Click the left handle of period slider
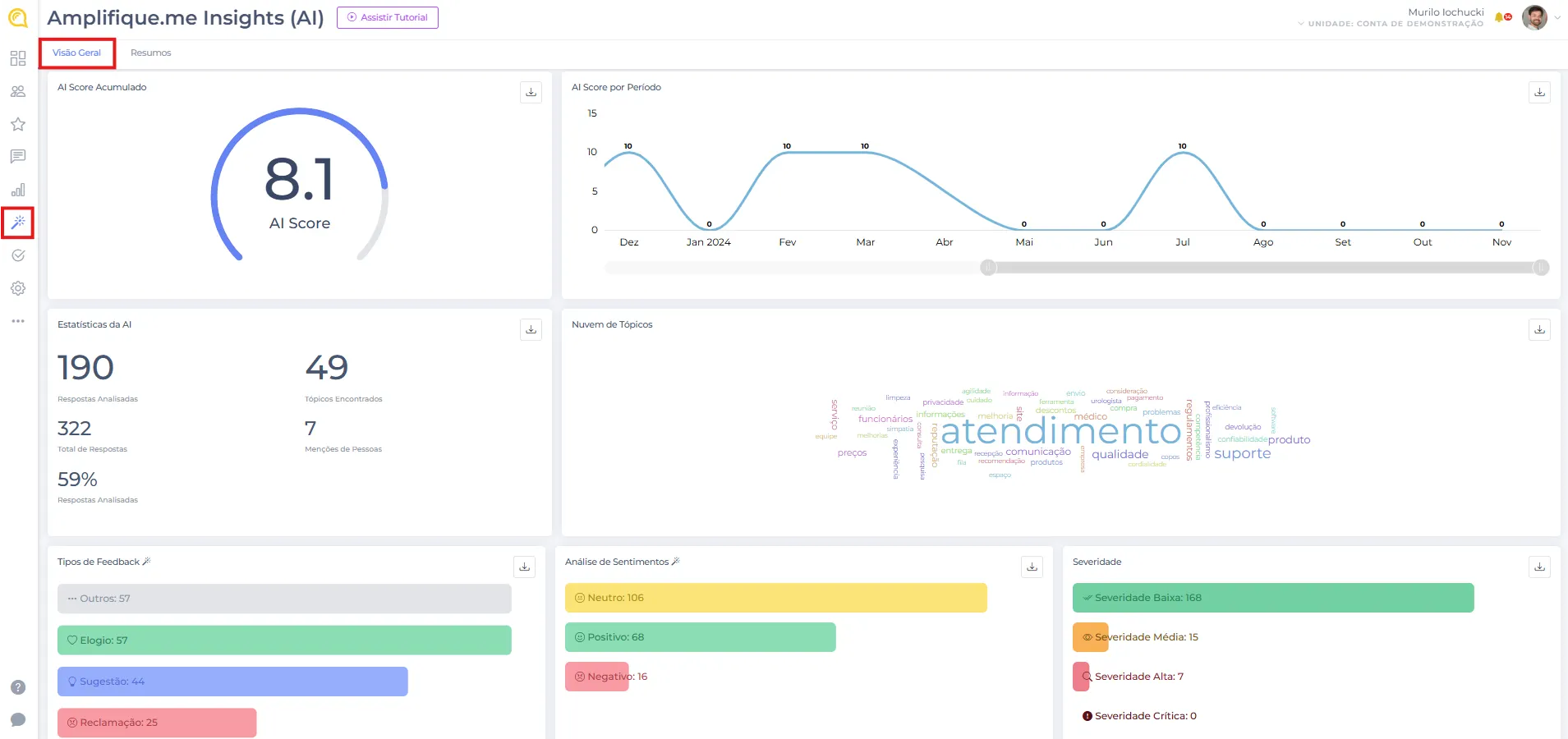The height and width of the screenshot is (739, 1568). [x=988, y=268]
